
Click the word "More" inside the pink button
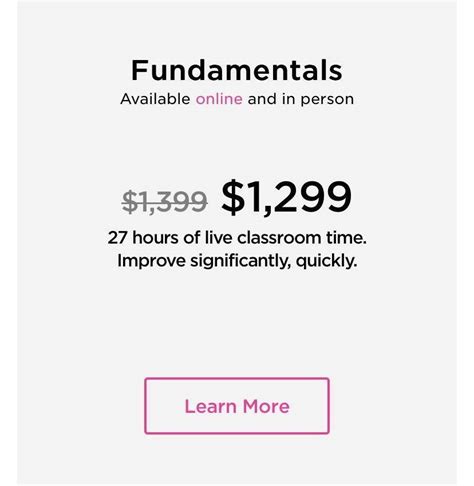click(x=266, y=406)
